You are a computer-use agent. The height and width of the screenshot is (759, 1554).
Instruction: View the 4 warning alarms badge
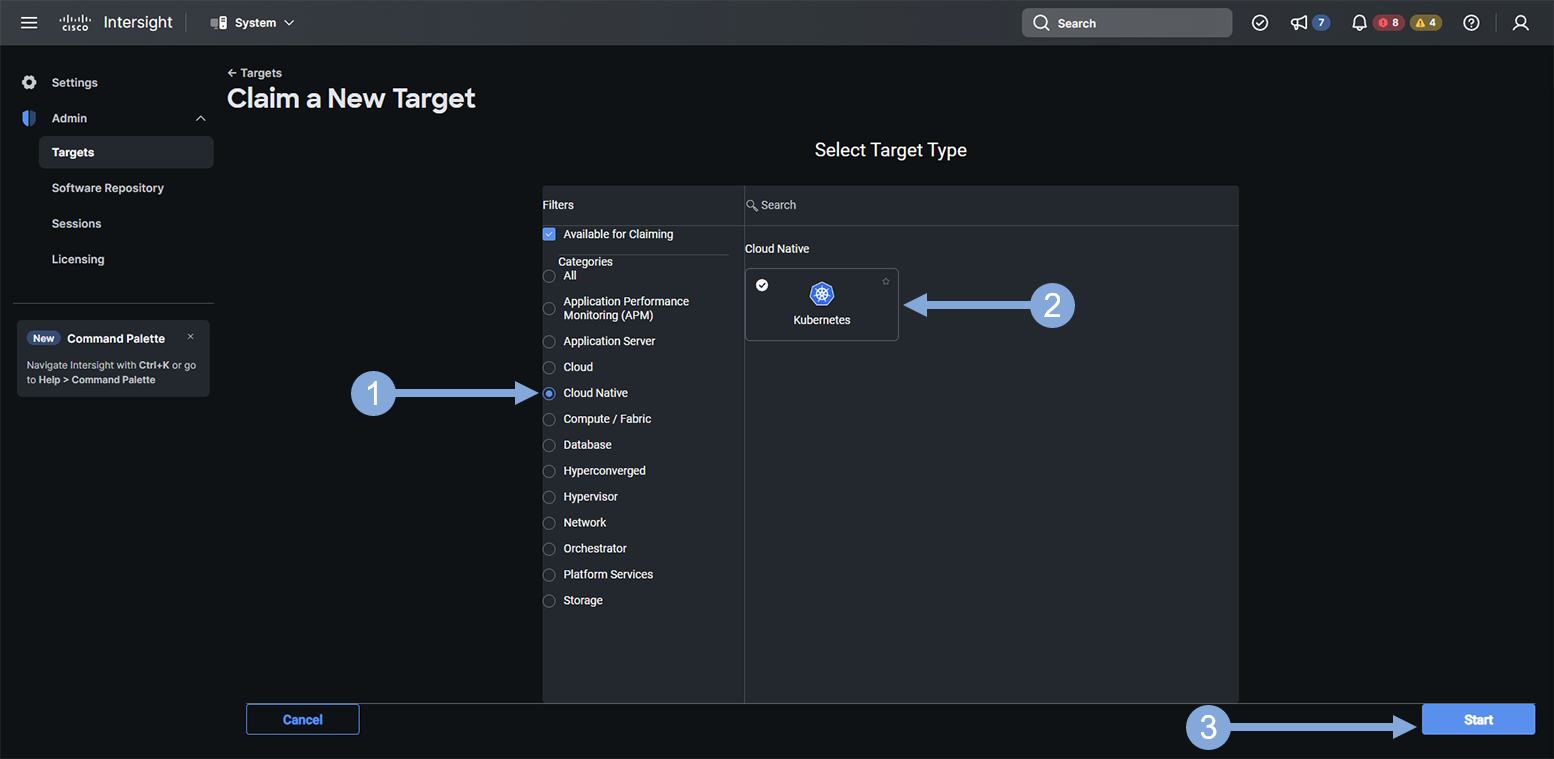[1426, 23]
